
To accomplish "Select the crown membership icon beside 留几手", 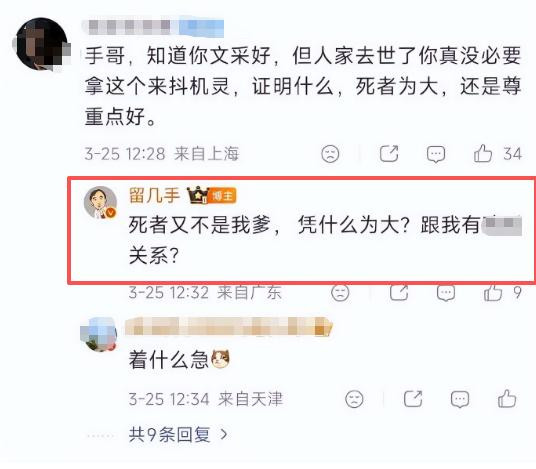I will pos(198,195).
